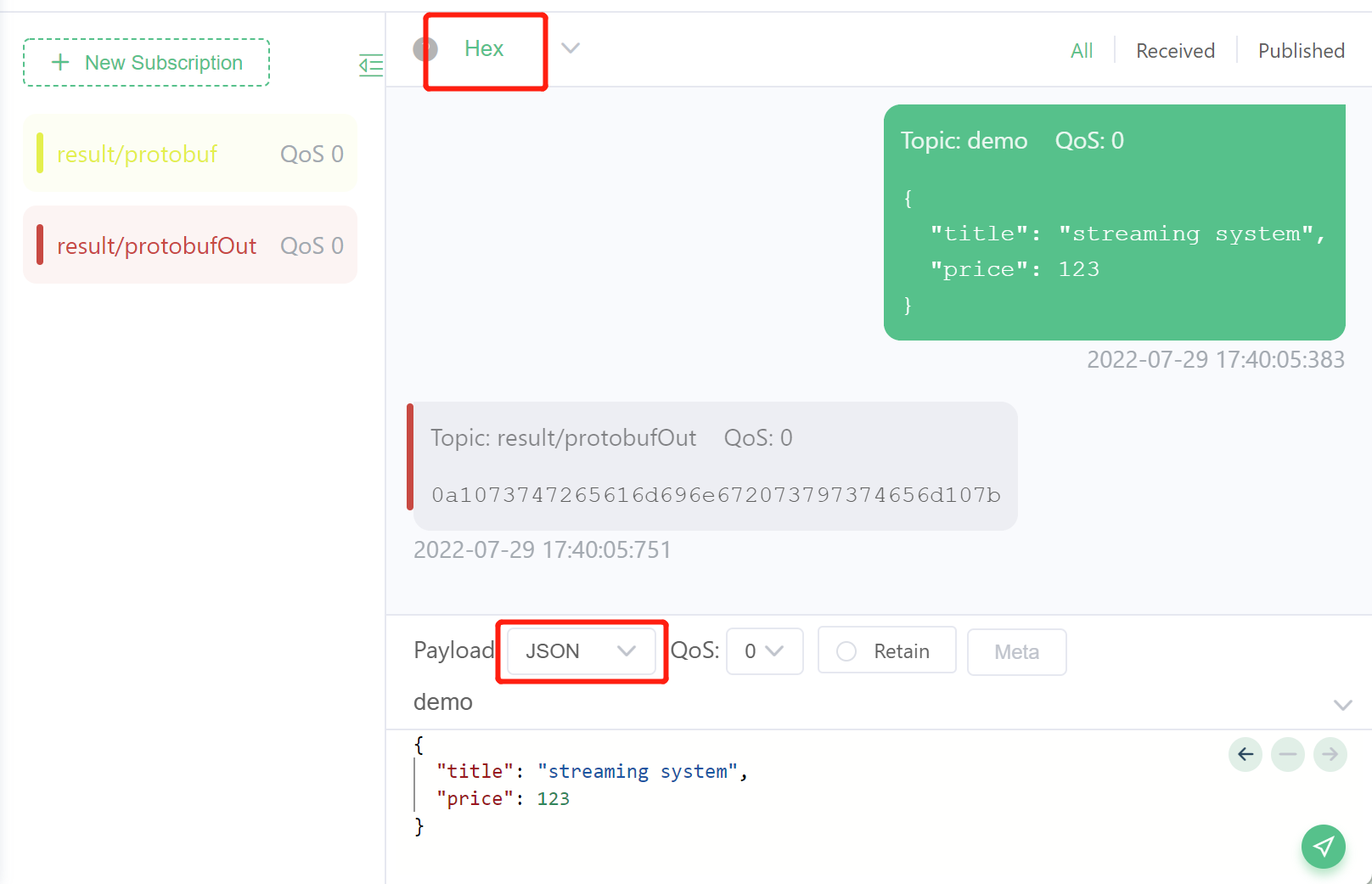Send the message with paper plane button
This screenshot has height=884, width=1372.
[1324, 847]
